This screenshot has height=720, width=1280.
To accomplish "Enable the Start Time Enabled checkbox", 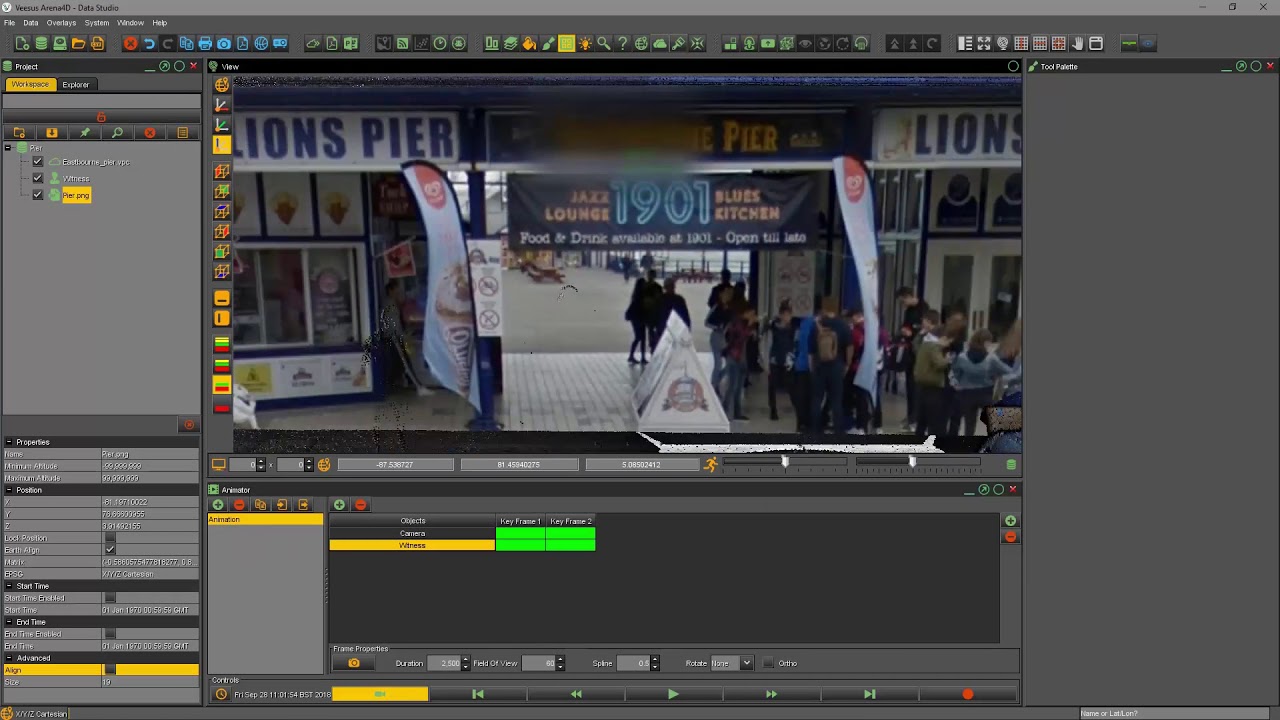I will (x=110, y=598).
